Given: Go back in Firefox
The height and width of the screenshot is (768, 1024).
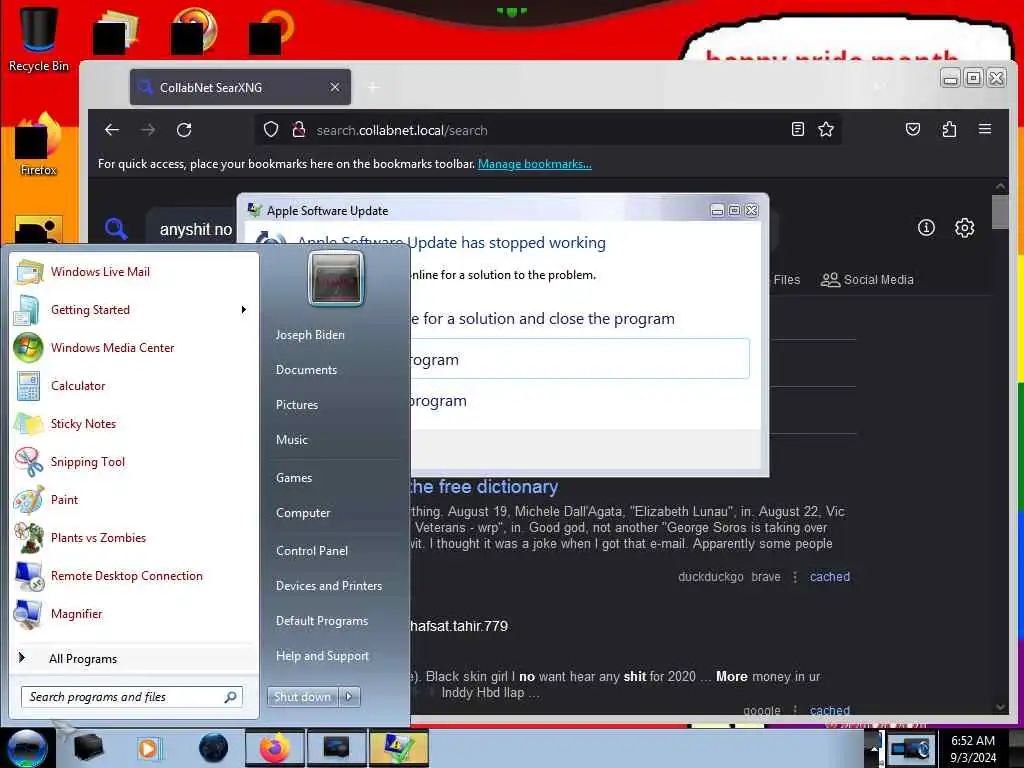Looking at the screenshot, I should pos(112,130).
